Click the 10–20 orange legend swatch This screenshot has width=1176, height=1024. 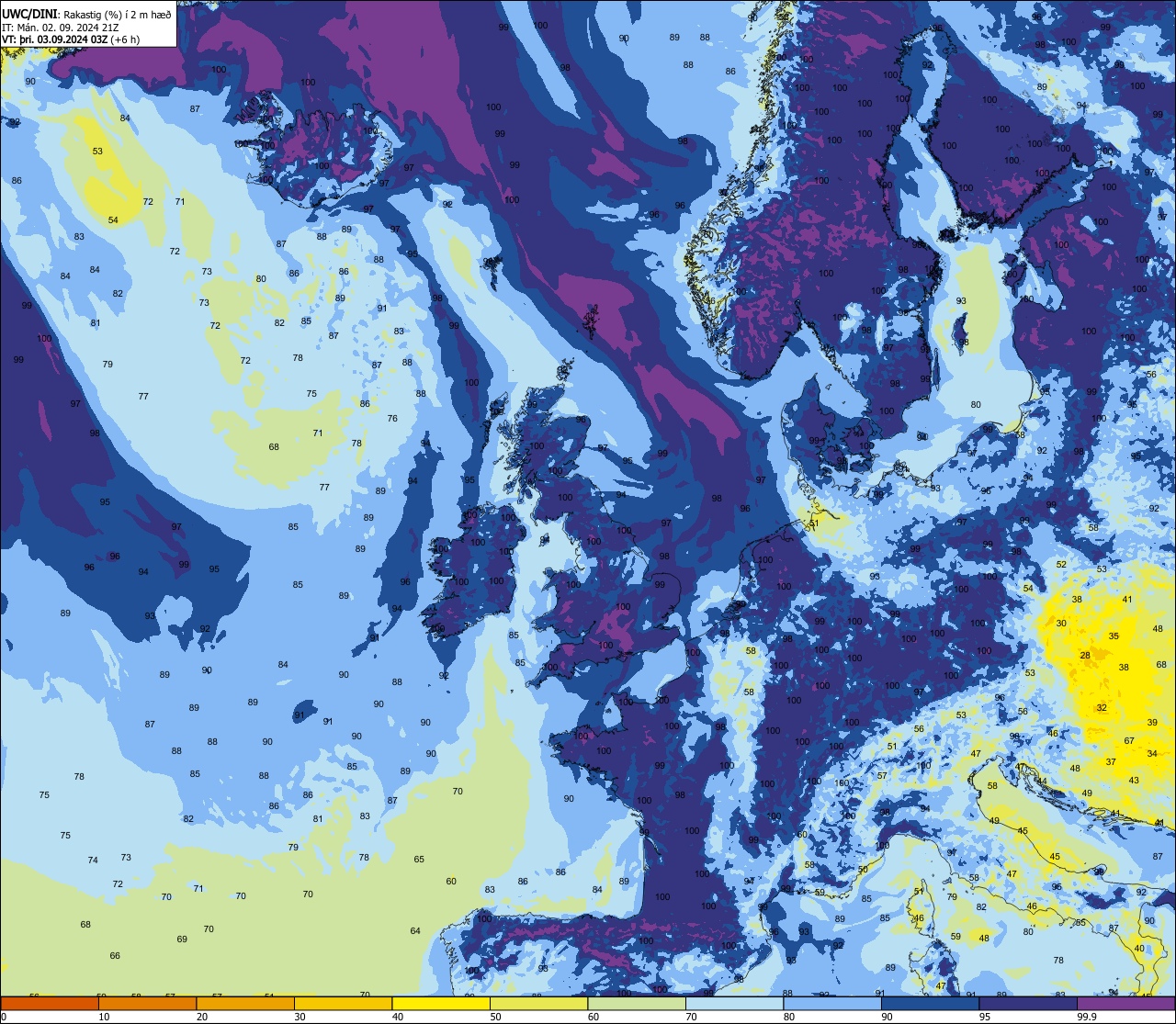coord(147,1004)
